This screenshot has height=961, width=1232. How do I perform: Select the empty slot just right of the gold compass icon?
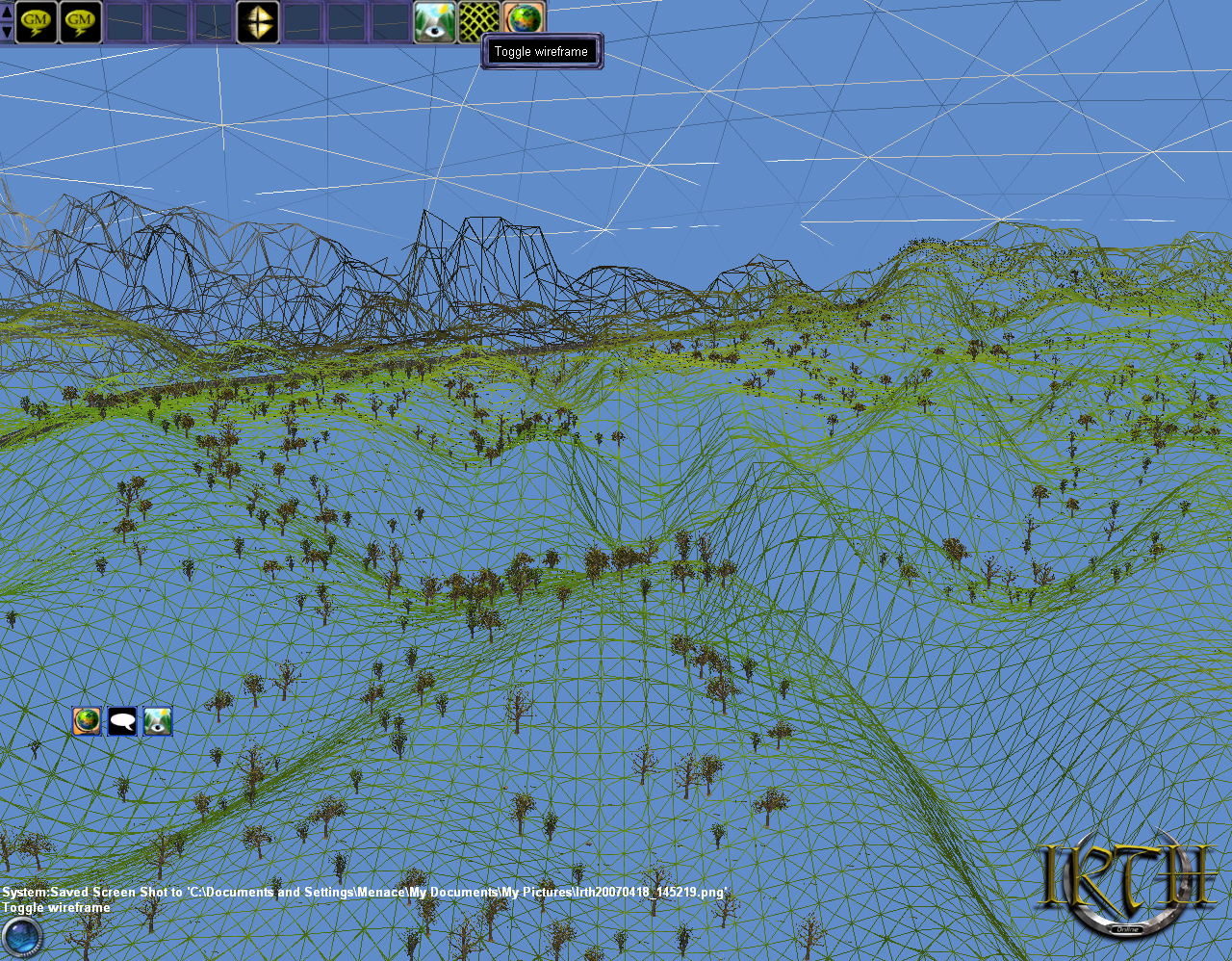(x=302, y=22)
